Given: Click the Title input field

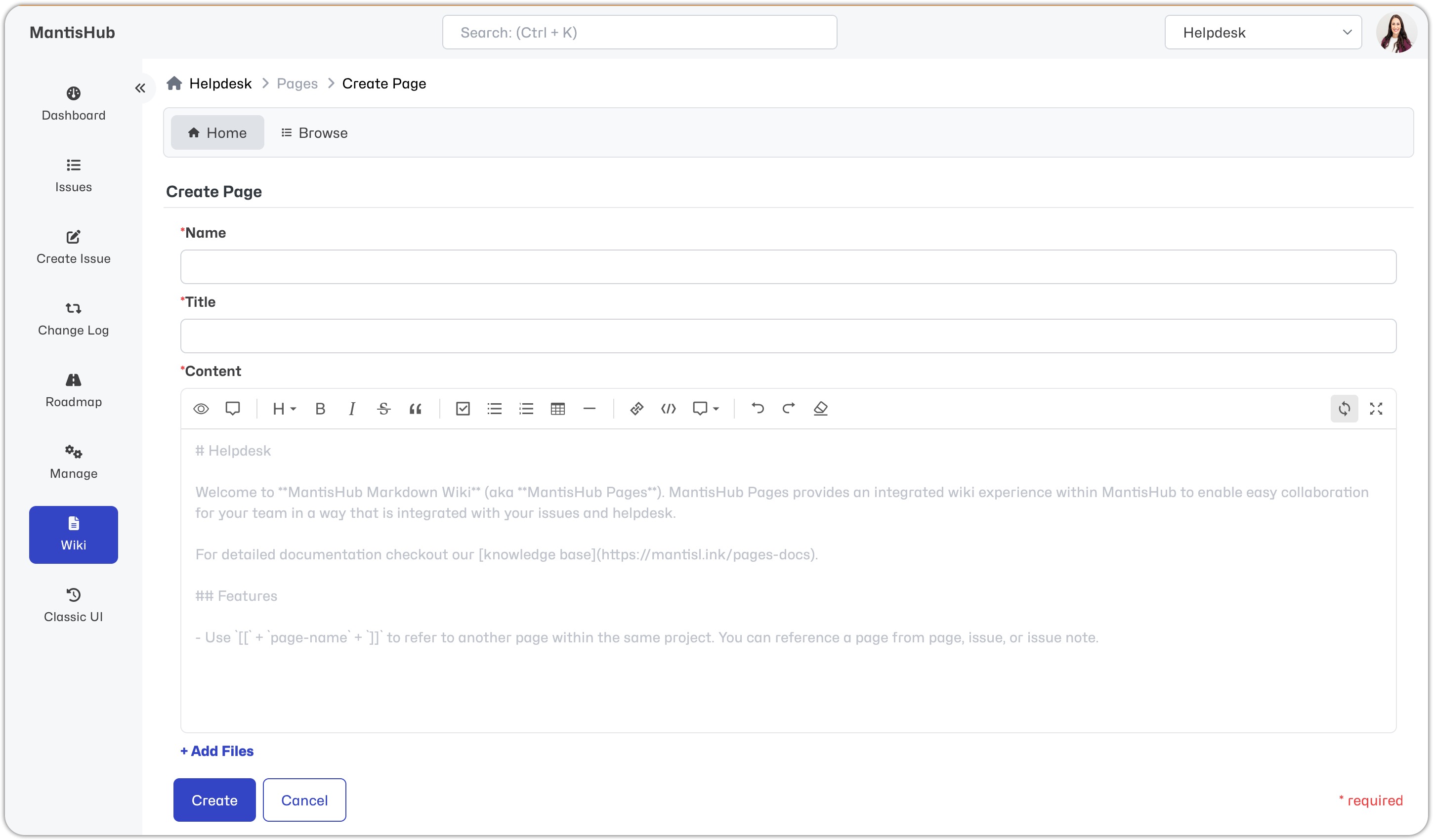Looking at the screenshot, I should tap(788, 336).
